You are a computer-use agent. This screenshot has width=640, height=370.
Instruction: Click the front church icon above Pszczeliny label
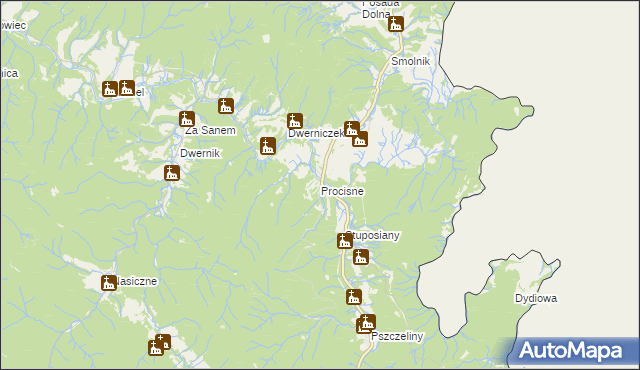pos(368,322)
